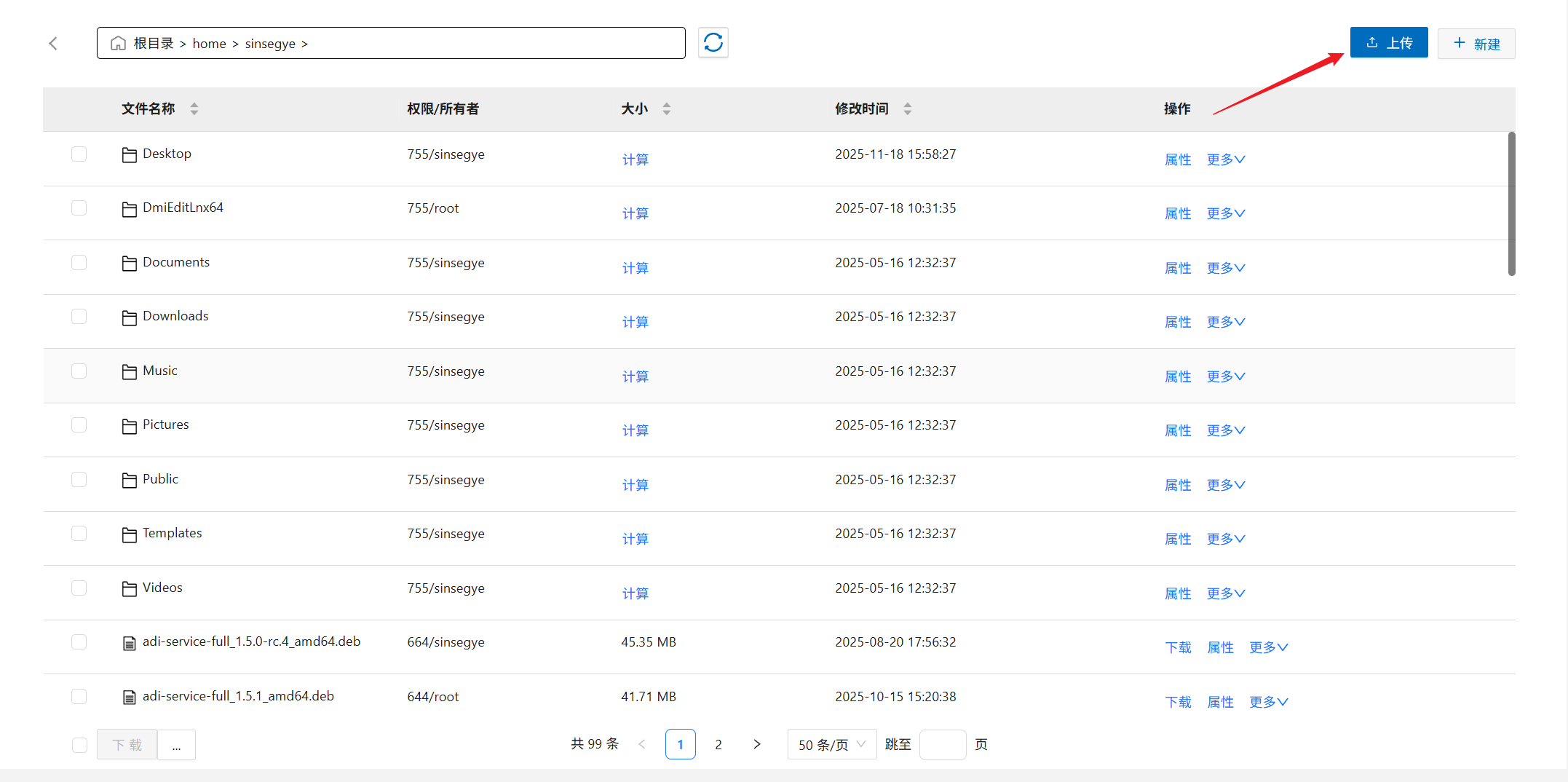Open the Desktop folder icon

[130, 155]
